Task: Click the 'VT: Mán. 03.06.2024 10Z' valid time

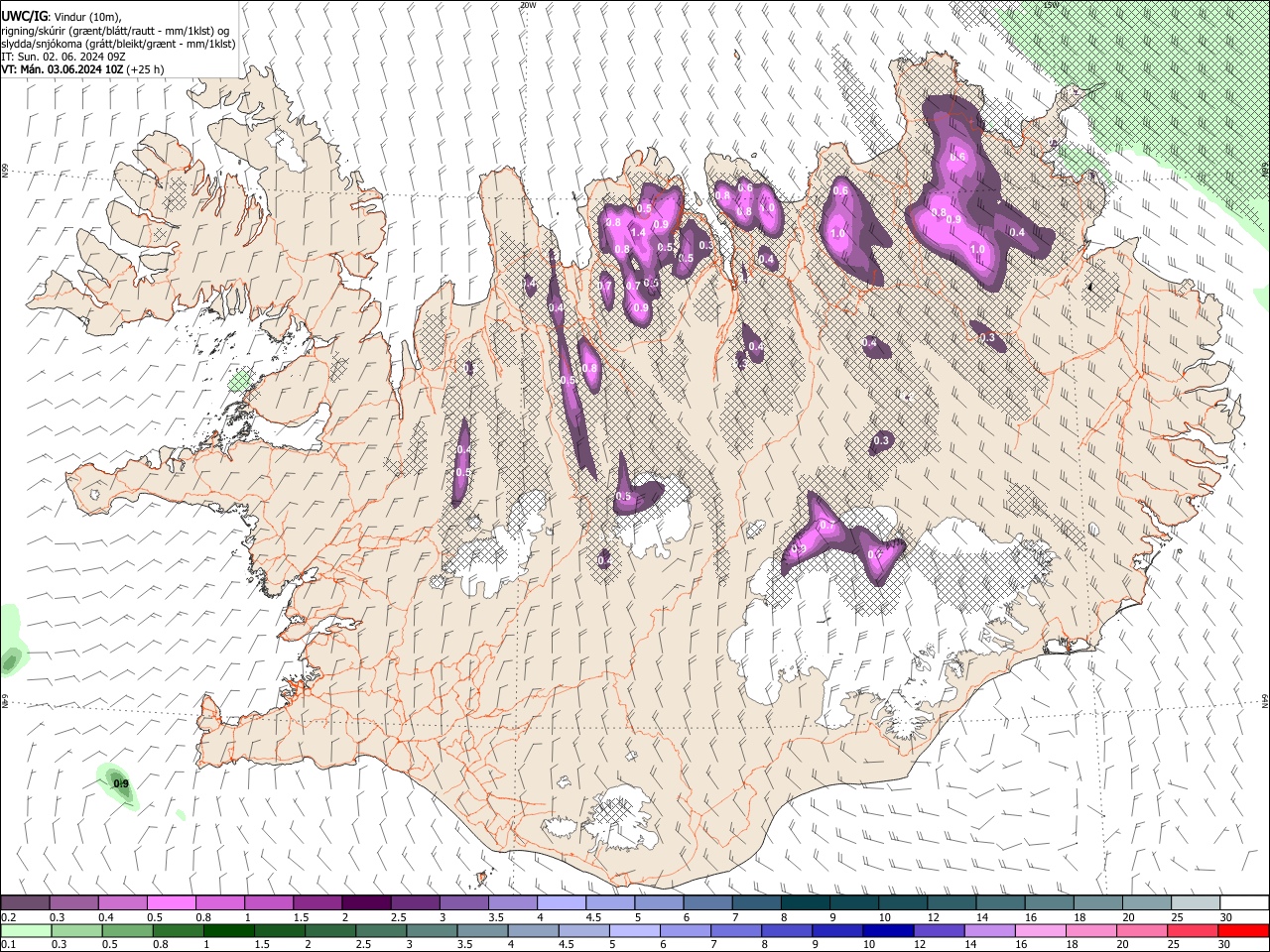Action: tap(62, 69)
